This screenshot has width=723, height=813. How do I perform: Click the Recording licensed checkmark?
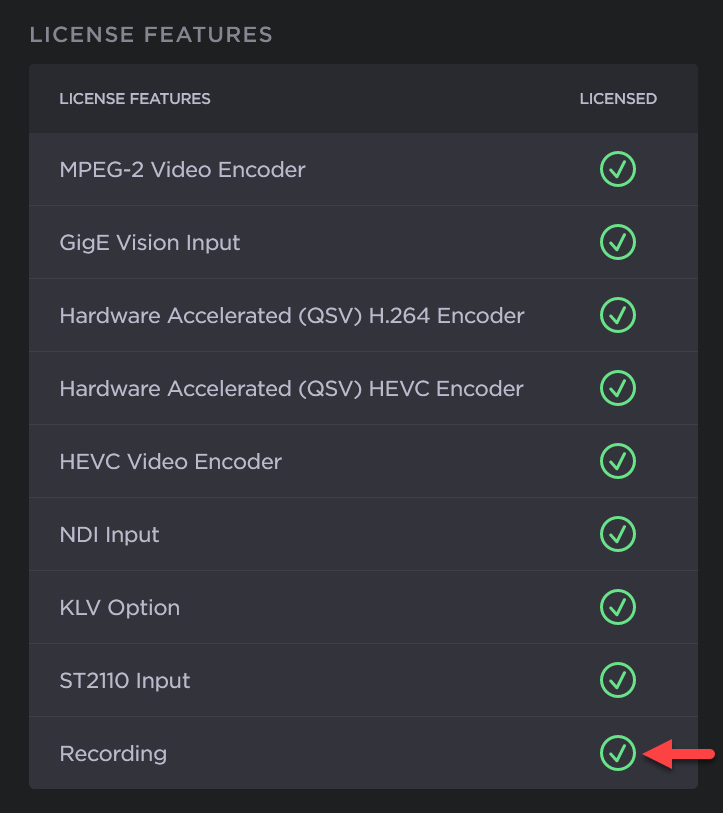click(x=618, y=753)
